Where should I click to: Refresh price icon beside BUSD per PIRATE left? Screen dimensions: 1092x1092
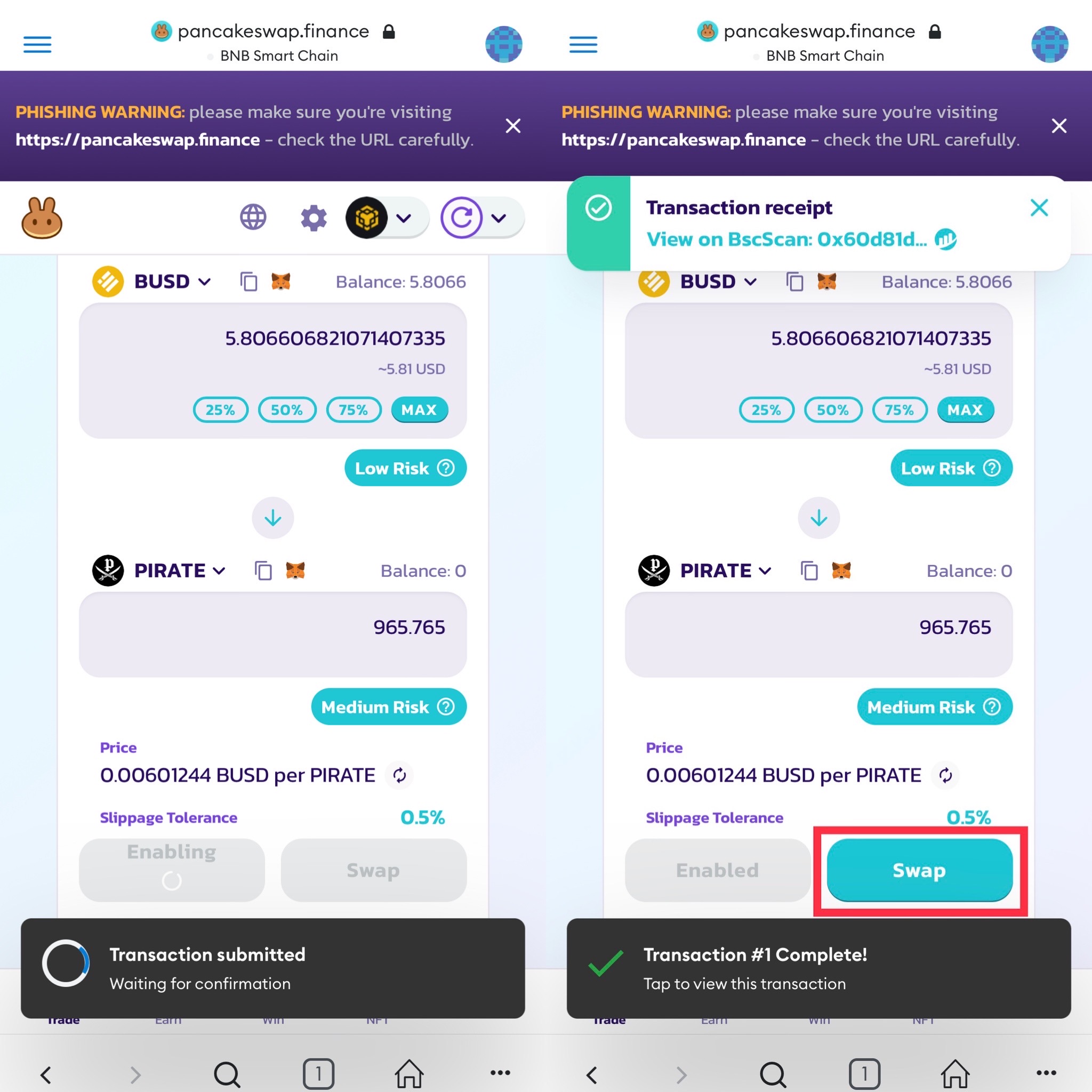(x=399, y=775)
